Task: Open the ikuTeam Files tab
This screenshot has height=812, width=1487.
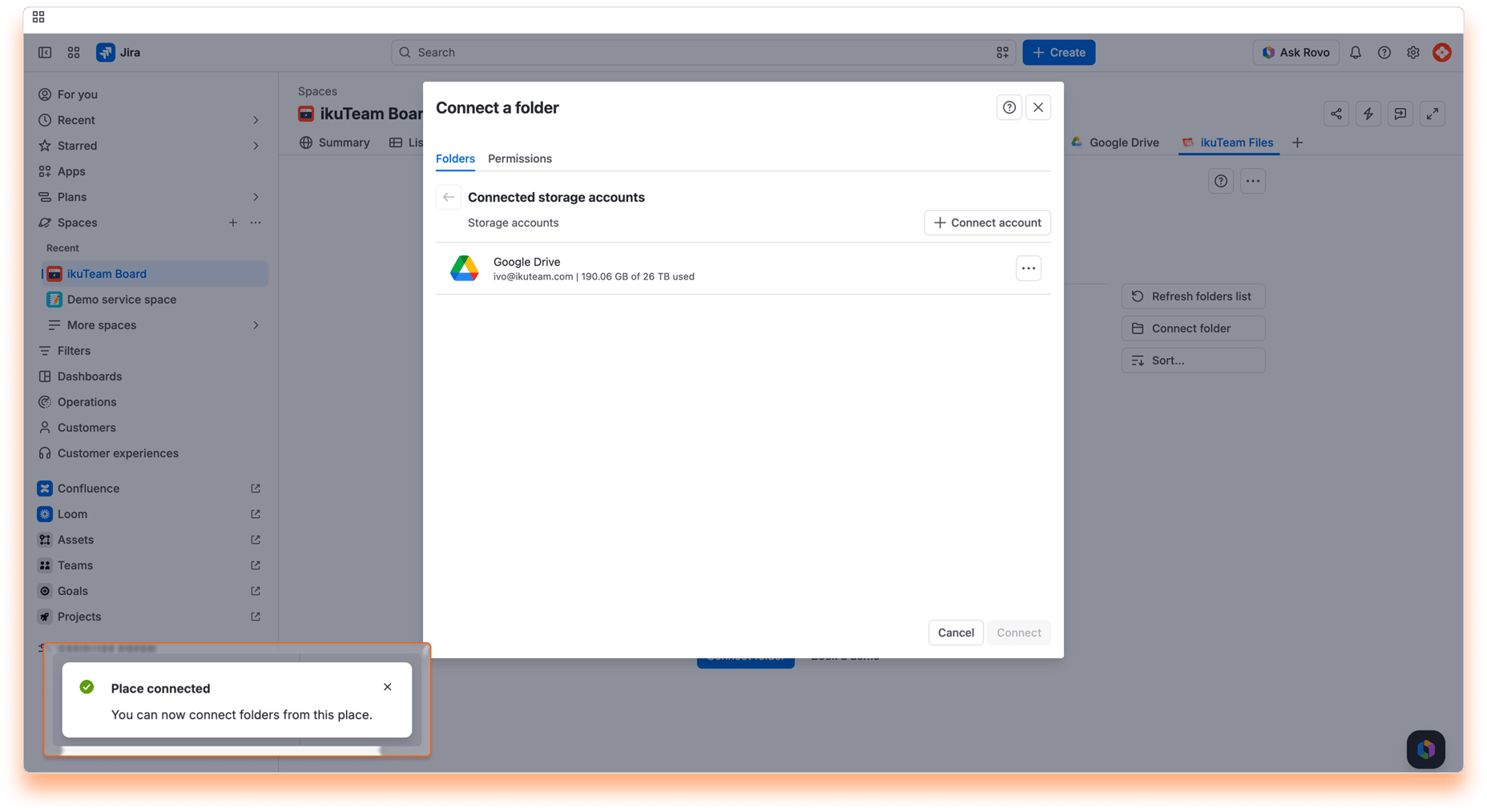Action: click(x=1227, y=143)
